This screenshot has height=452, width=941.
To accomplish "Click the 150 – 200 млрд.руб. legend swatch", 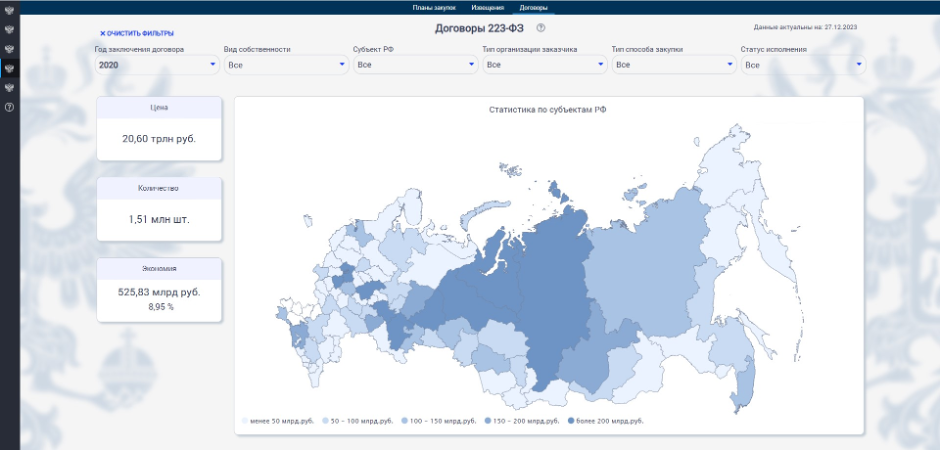I will (487, 421).
